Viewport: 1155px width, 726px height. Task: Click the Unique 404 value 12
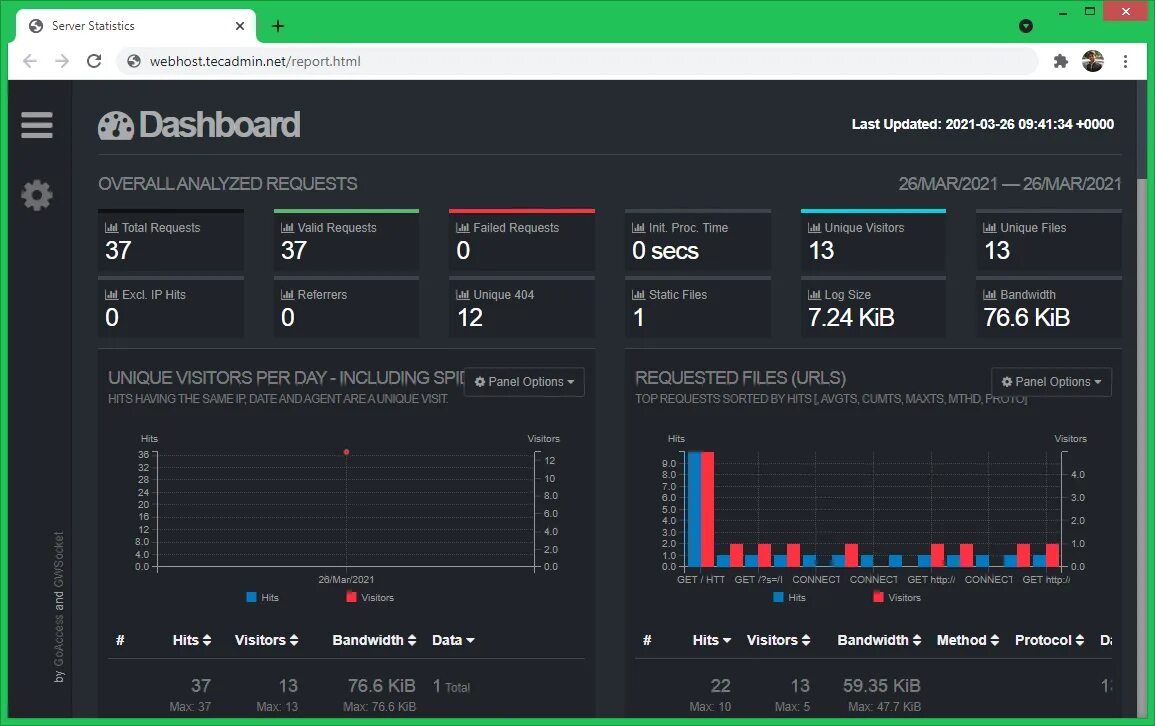pyautogui.click(x=470, y=317)
